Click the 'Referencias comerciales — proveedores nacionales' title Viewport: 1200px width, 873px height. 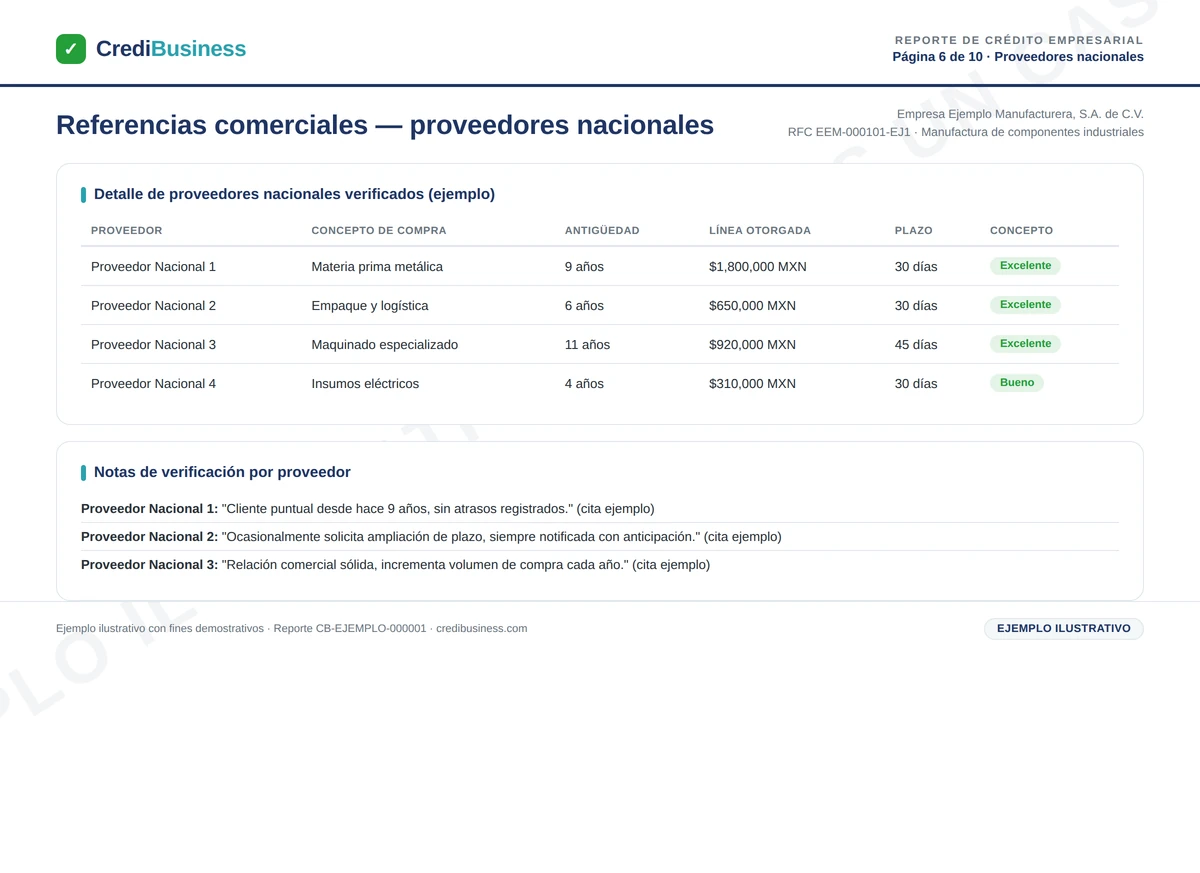[x=385, y=125]
